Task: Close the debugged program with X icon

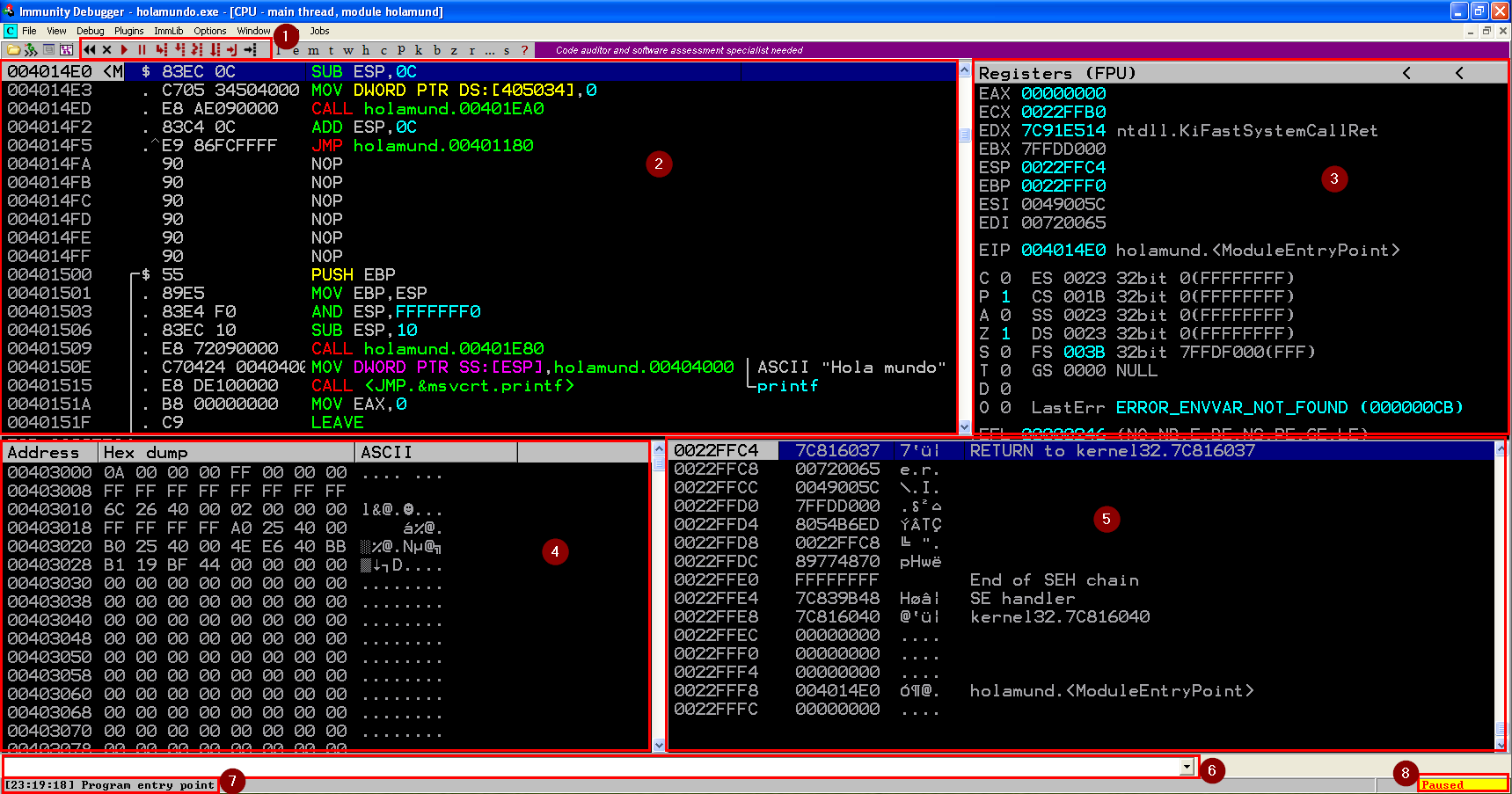Action: click(x=106, y=50)
